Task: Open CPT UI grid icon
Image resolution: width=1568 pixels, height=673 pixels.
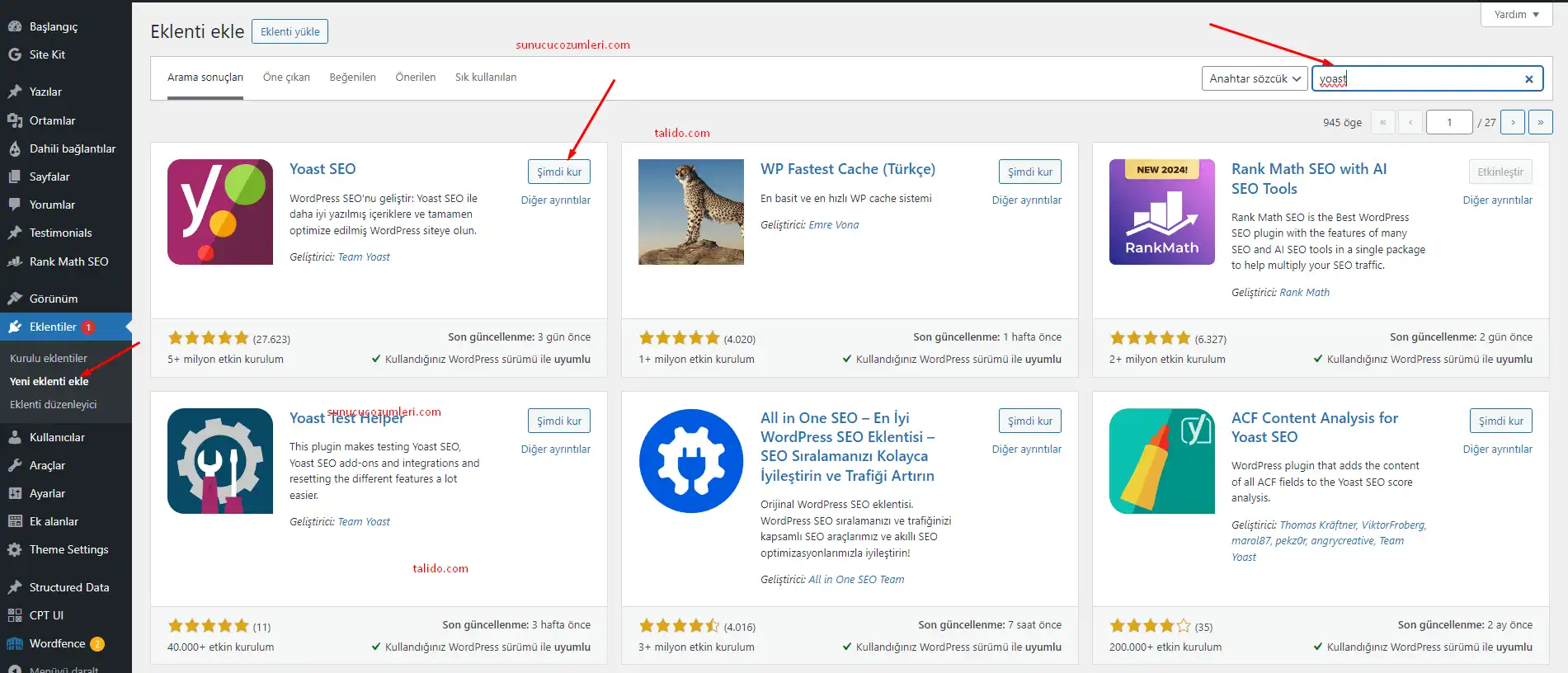Action: pos(15,615)
